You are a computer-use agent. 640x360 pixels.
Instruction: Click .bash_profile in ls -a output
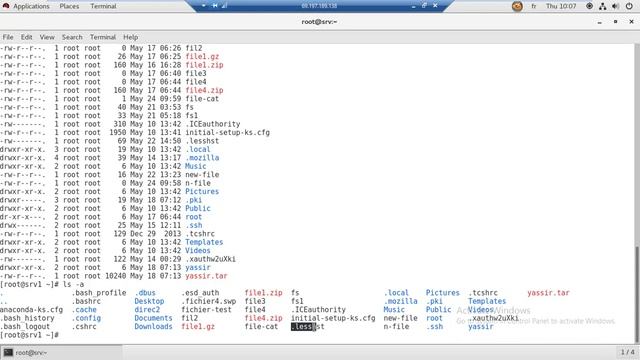coord(99,293)
